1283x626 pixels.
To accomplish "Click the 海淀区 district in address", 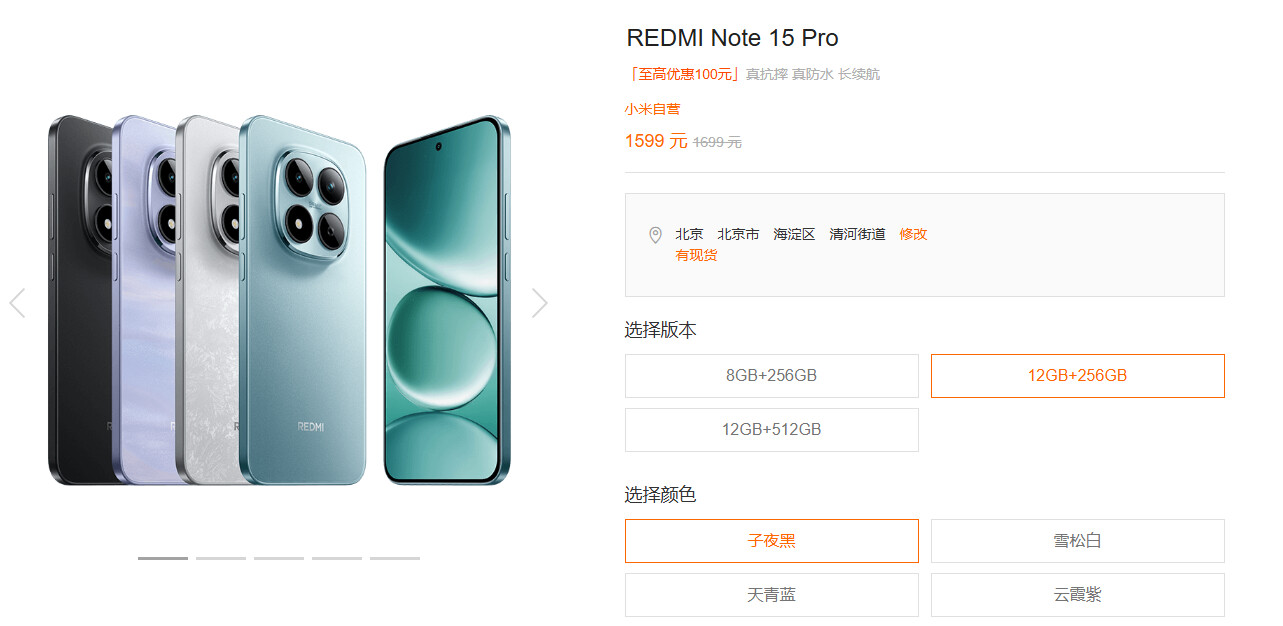I will click(x=794, y=234).
